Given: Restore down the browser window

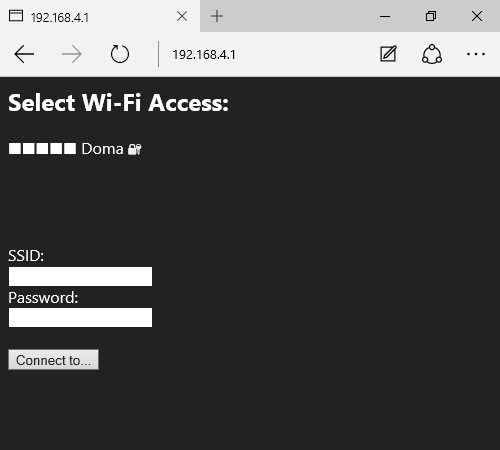Looking at the screenshot, I should click(x=431, y=16).
